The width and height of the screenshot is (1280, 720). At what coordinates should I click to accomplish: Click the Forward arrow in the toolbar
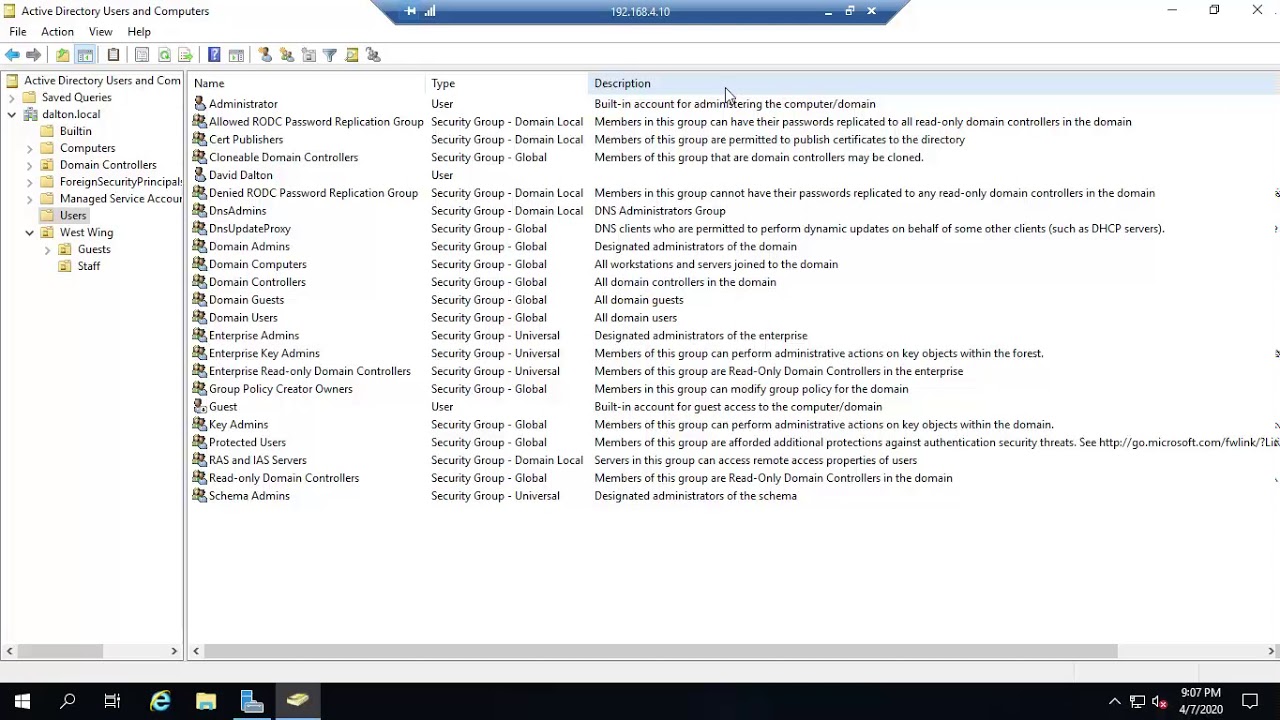(x=34, y=55)
